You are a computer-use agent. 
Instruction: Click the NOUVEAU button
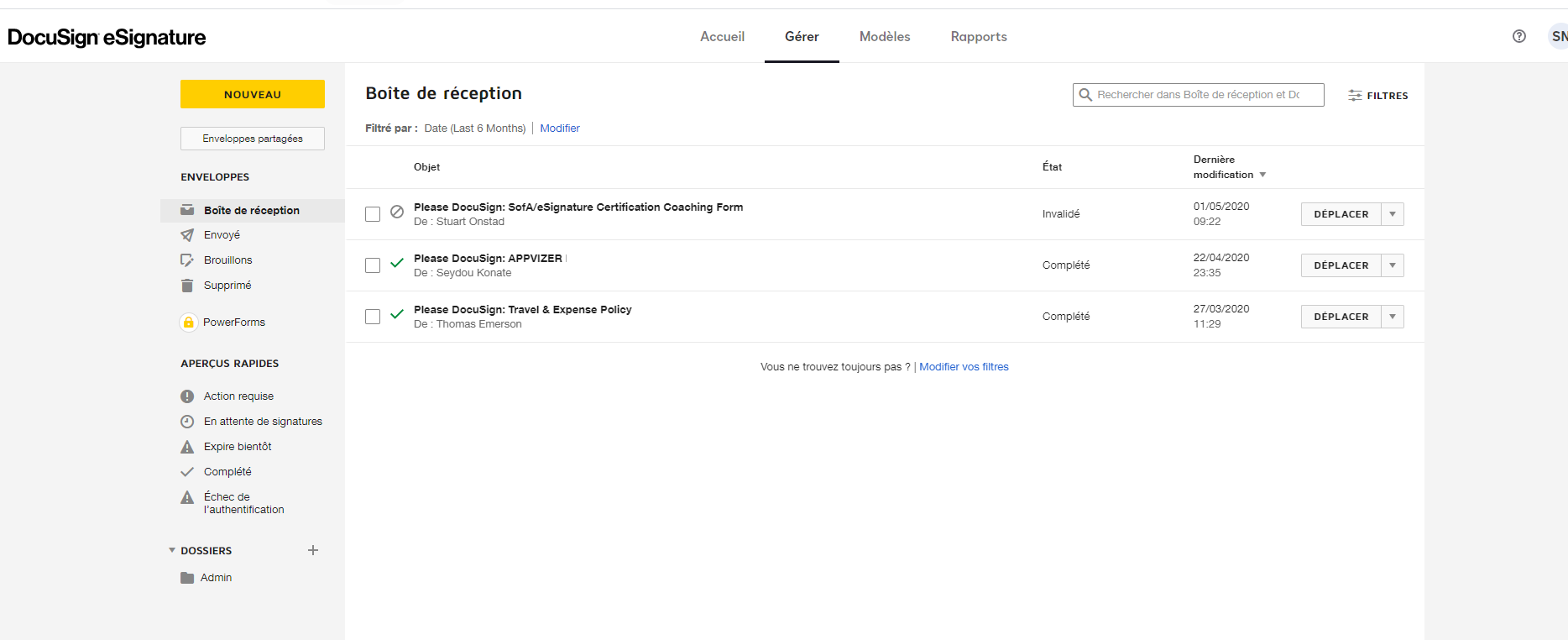tap(253, 94)
